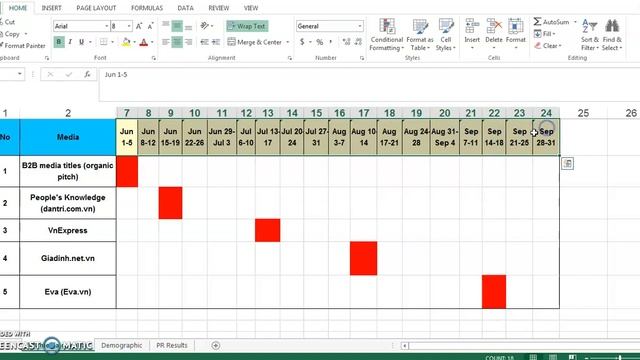Cut the selected cells
Viewport: 640px width, 360px height.
7,22
